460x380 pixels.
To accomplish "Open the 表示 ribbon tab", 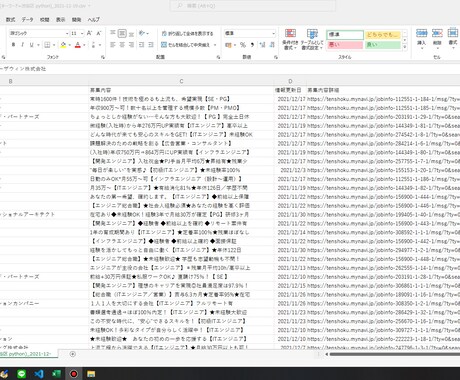I will (x=60, y=20).
